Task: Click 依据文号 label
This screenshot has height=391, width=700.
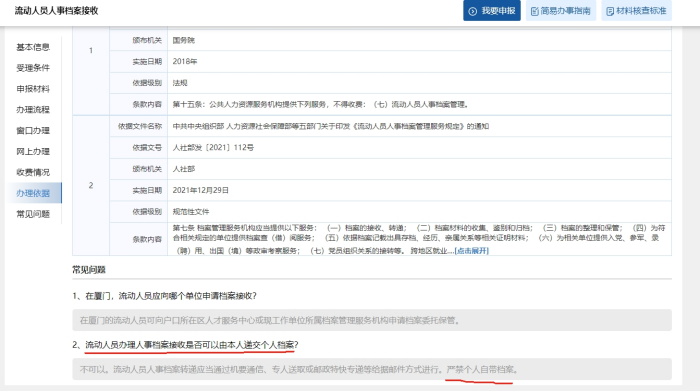Action: (x=147, y=148)
